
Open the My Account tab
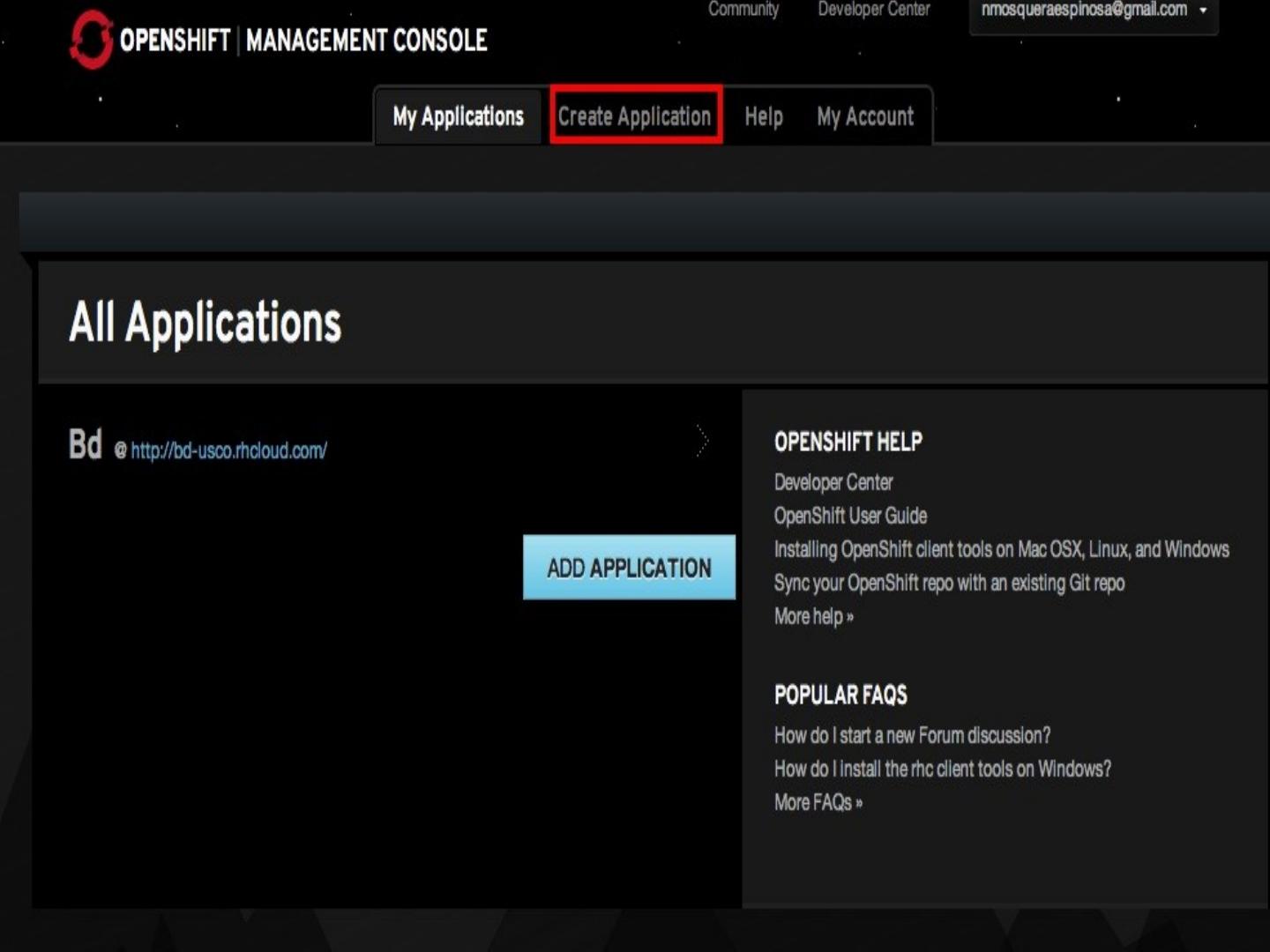[x=865, y=116]
